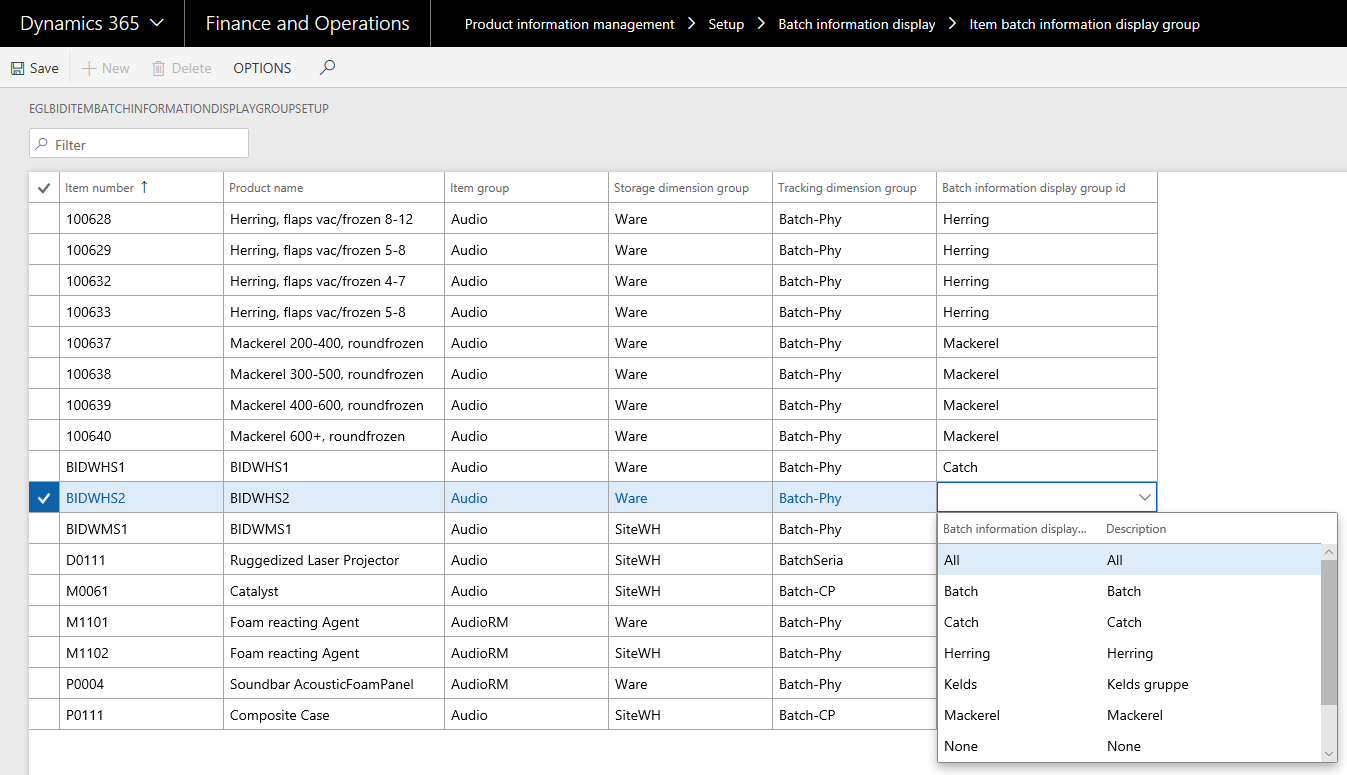Click the Save disk icon

coord(18,68)
